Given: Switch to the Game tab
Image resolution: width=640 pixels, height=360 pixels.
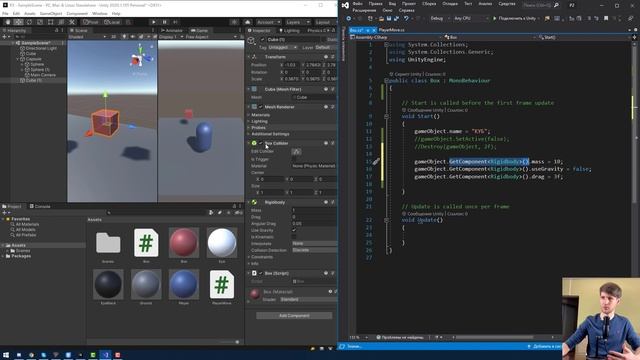Looking at the screenshot, I should [200, 31].
